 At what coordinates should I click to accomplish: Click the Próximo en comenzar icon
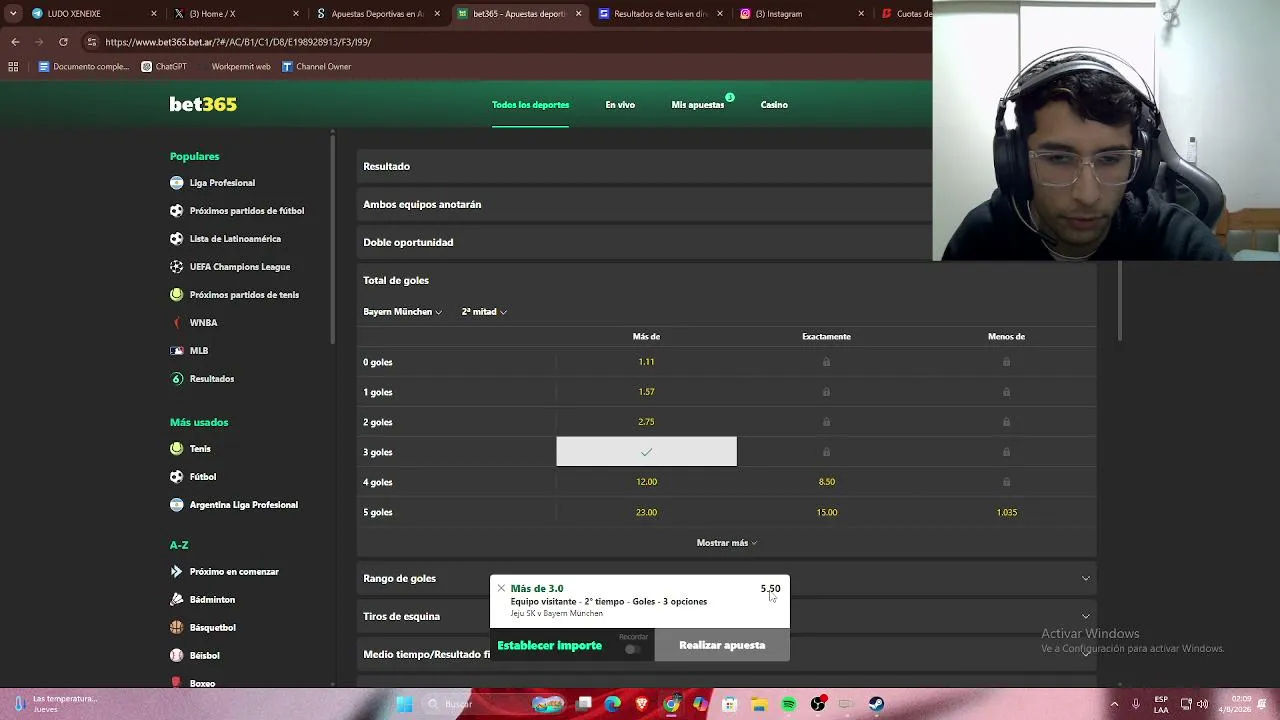point(177,572)
